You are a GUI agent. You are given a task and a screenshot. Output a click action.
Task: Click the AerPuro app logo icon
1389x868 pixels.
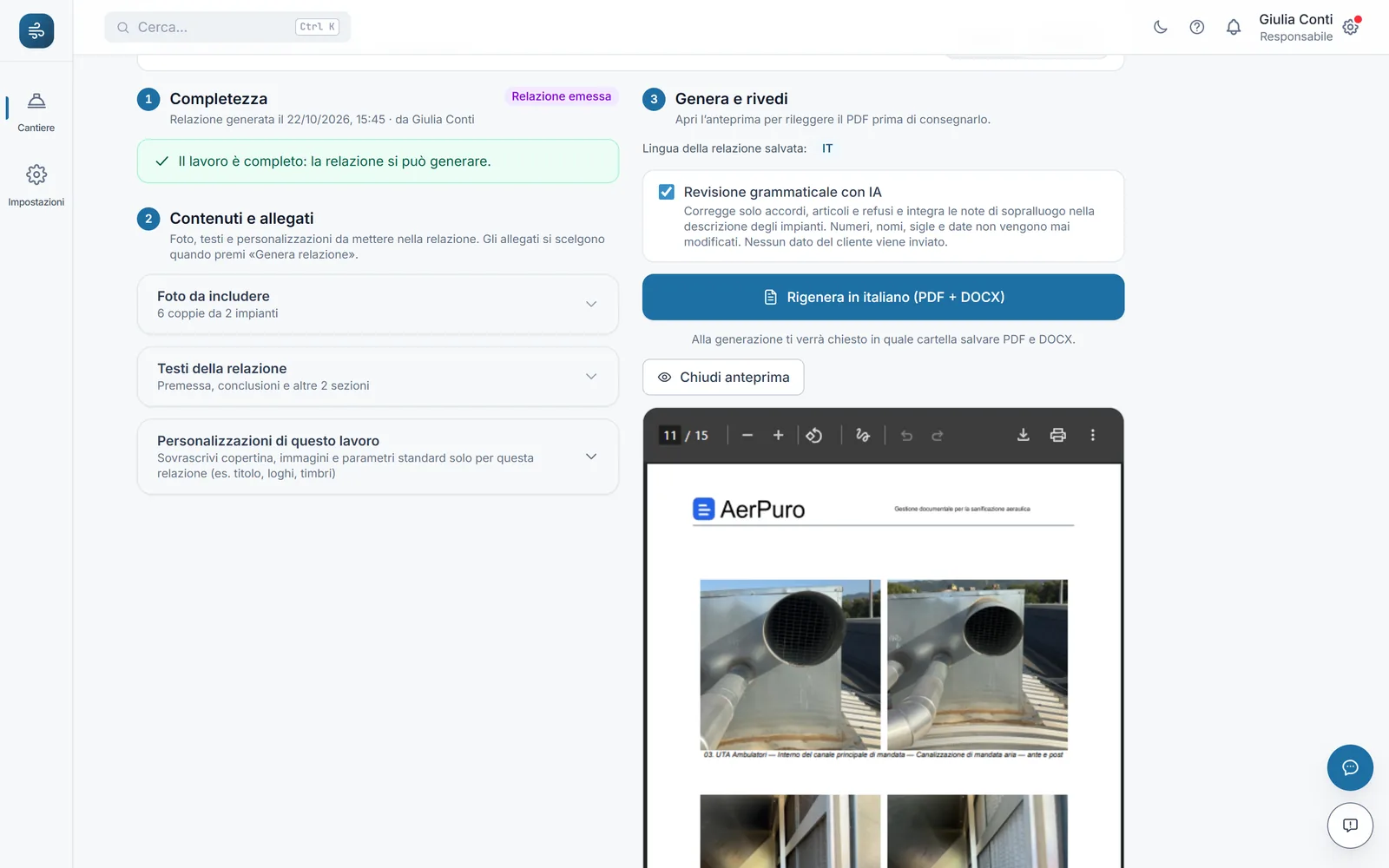pos(36,31)
